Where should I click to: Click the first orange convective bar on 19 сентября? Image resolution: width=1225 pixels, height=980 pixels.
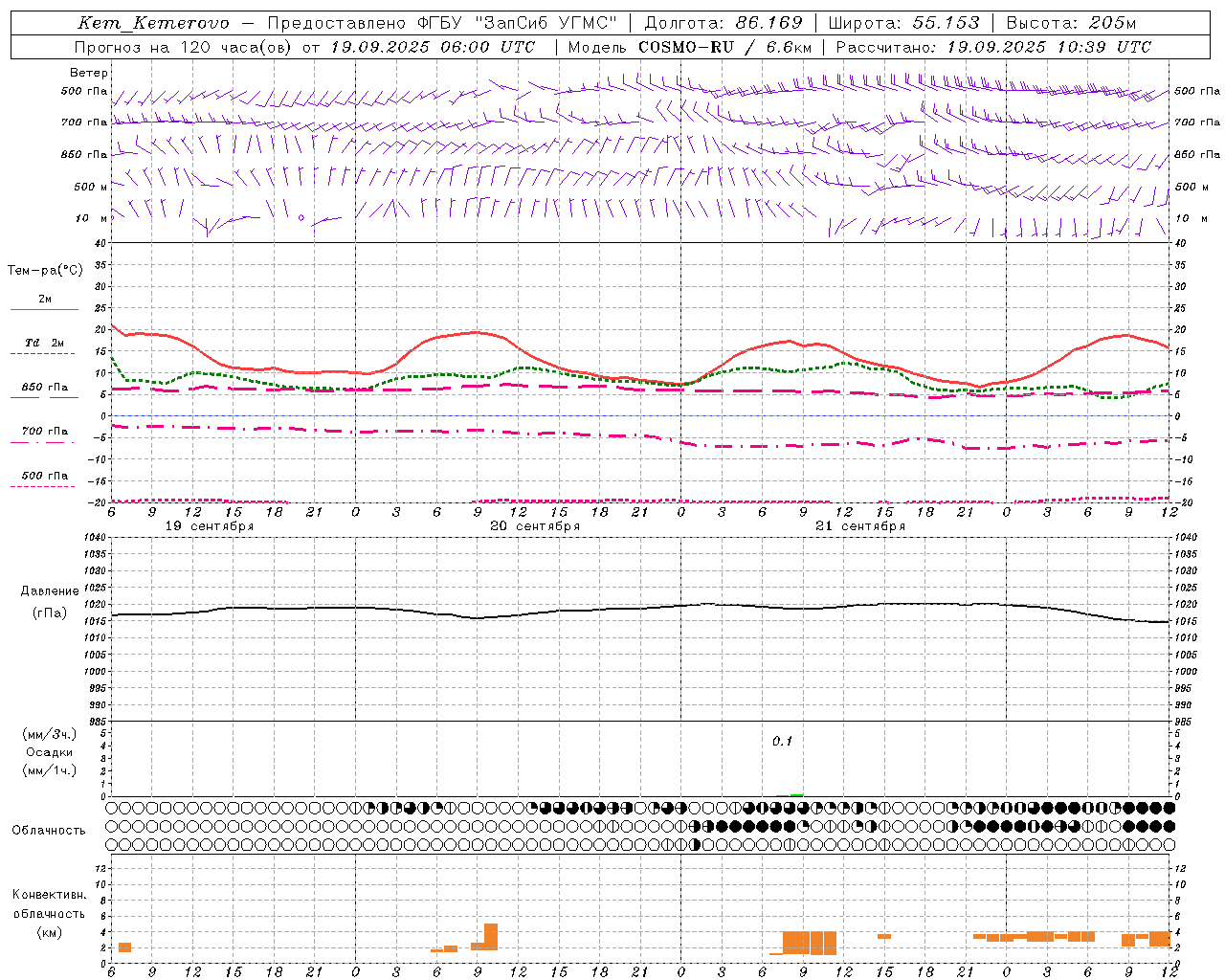point(124,947)
